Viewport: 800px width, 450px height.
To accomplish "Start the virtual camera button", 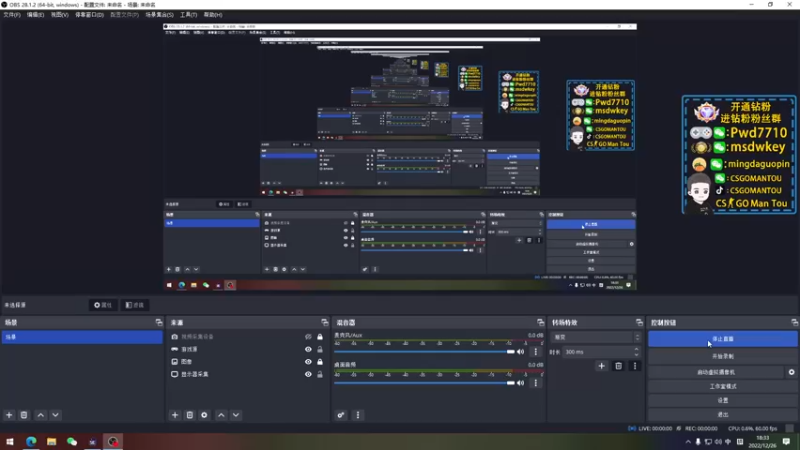I will 716,372.
